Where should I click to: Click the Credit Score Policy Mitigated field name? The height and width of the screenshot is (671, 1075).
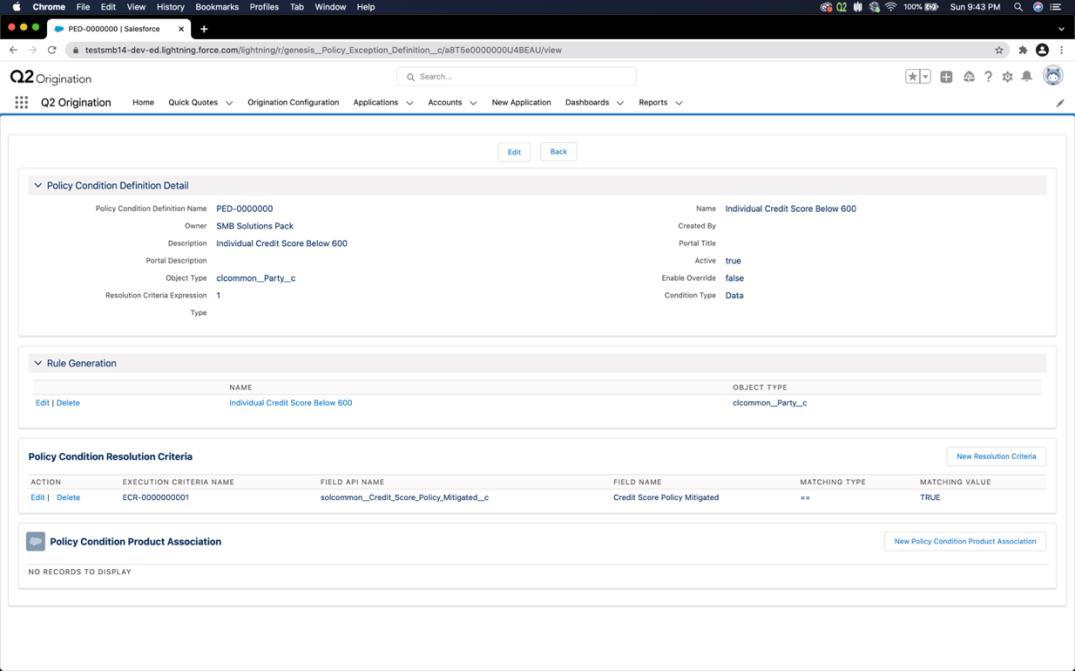(x=666, y=498)
